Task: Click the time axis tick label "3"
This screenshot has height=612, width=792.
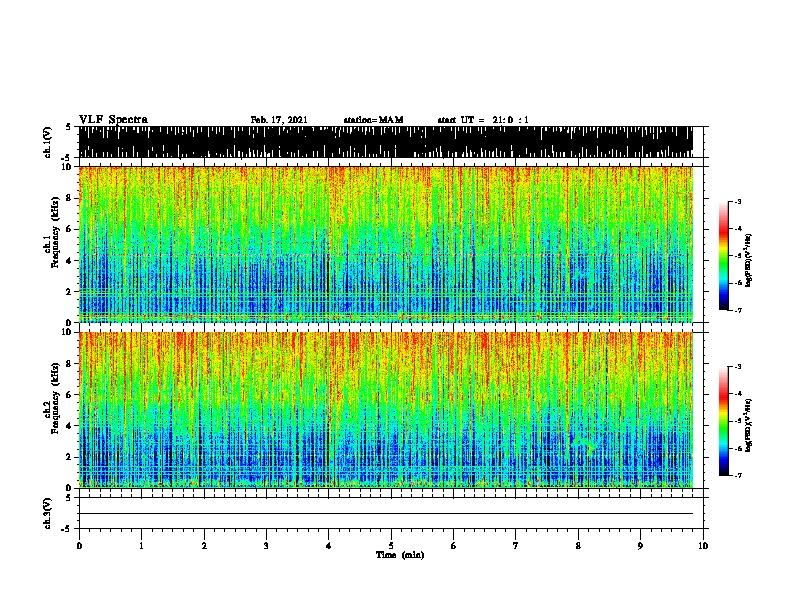Action: click(266, 545)
